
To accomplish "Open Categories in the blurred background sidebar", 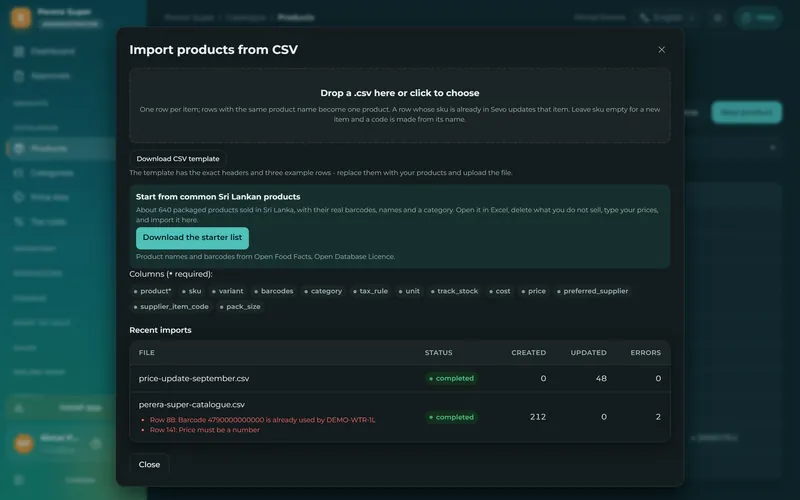I will pos(52,173).
